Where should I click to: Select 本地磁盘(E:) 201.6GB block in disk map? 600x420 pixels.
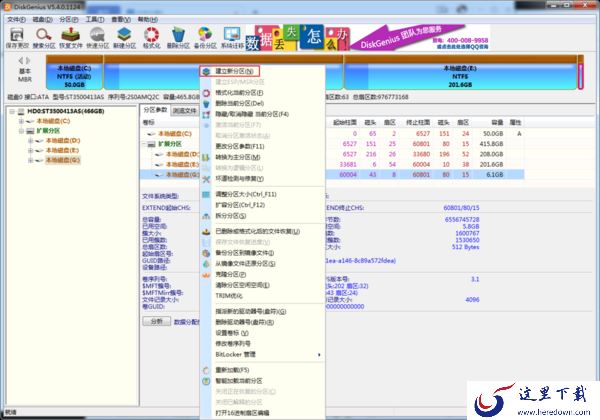tap(460, 73)
